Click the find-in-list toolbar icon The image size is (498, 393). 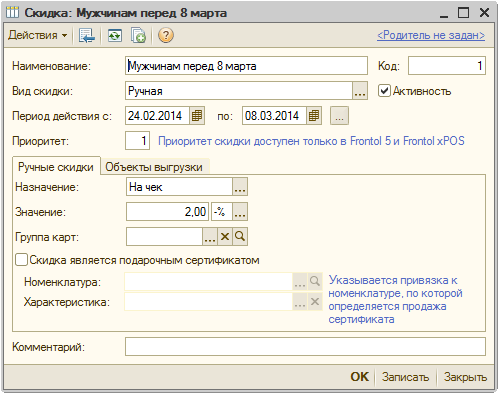[87, 35]
